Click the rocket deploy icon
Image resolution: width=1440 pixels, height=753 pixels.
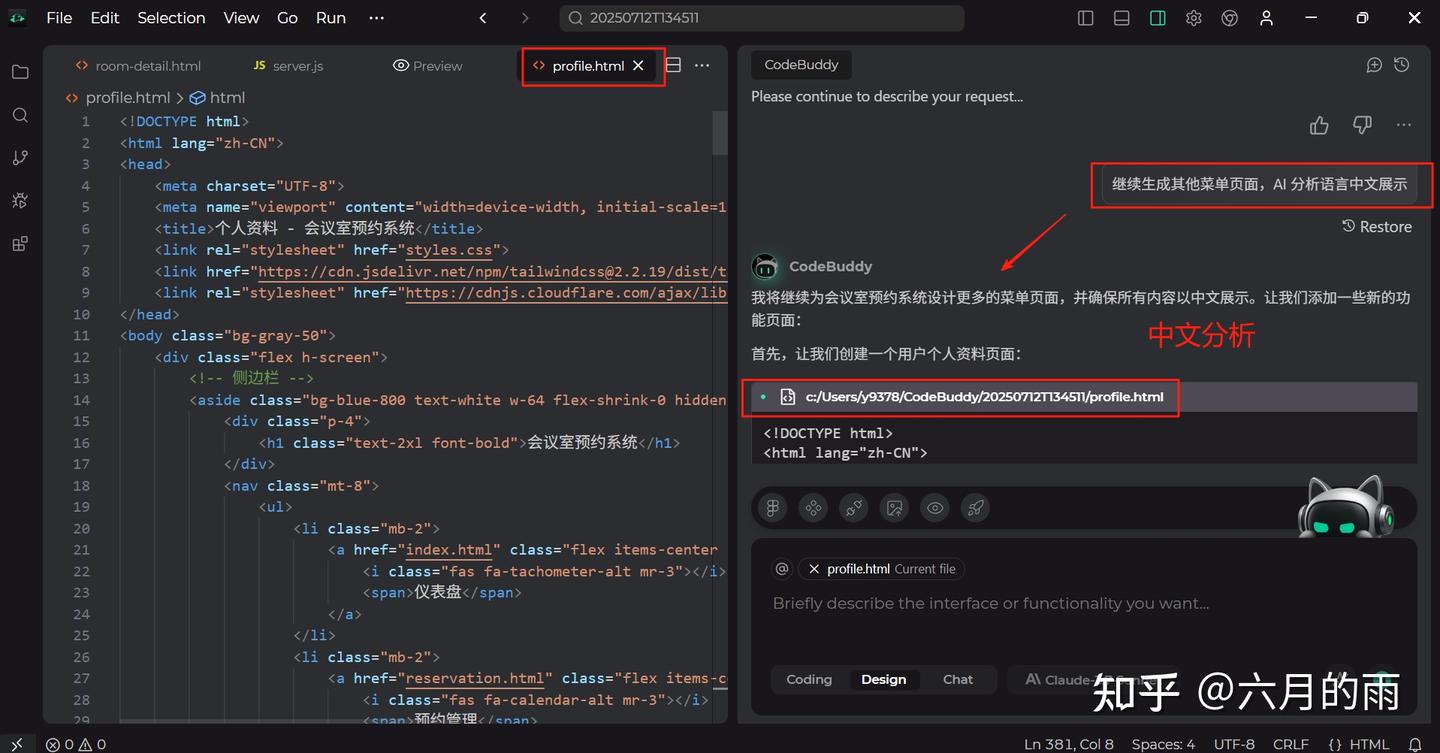tap(976, 508)
